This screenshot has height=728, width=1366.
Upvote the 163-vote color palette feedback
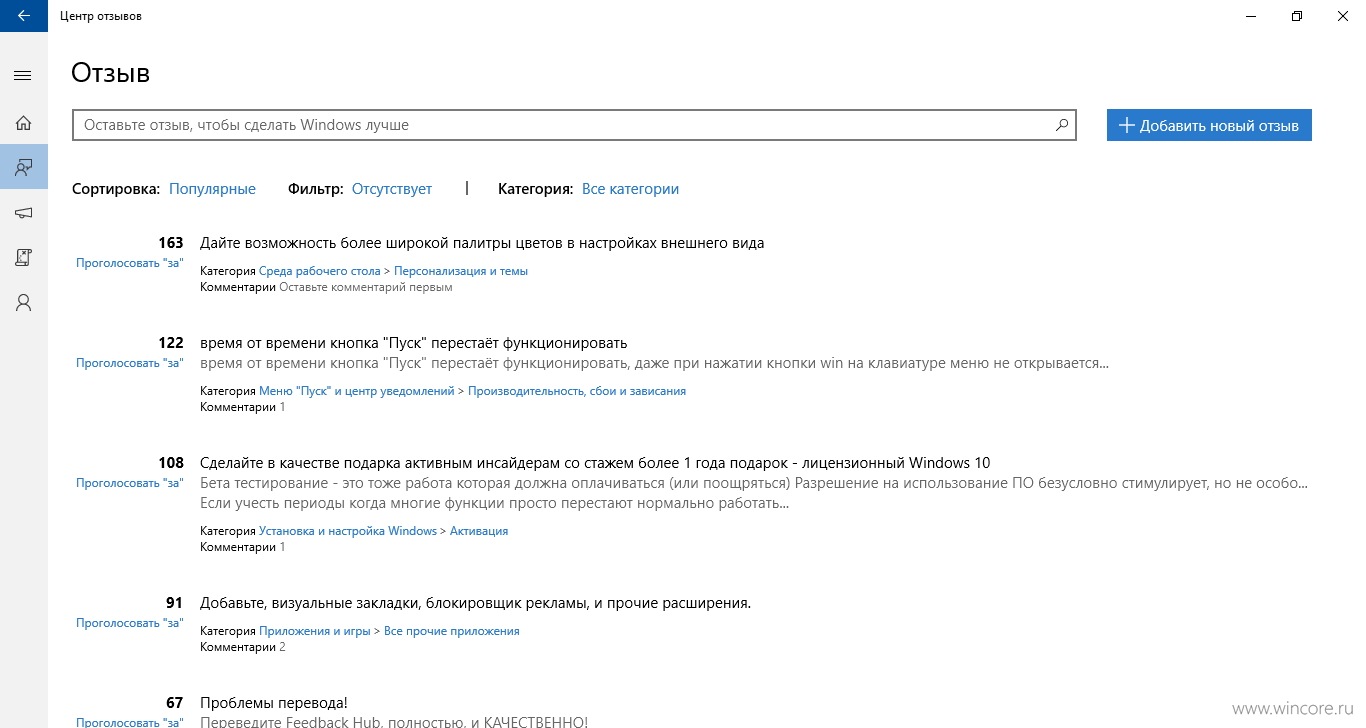click(130, 263)
